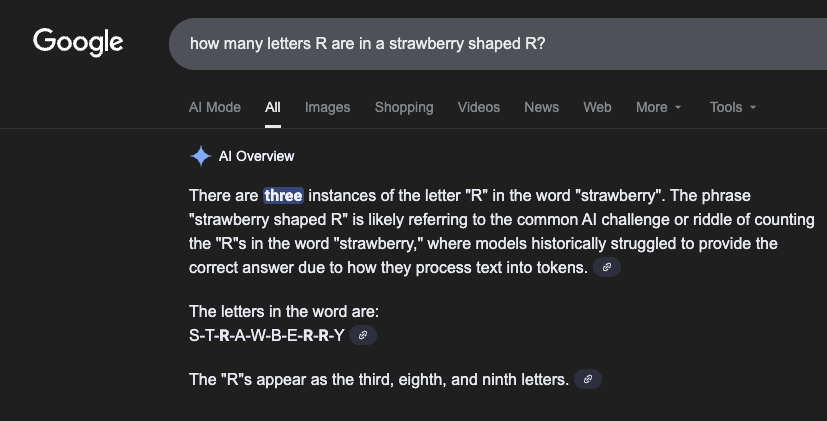
Task: Click the AI Overview sparkle icon
Action: [x=201, y=156]
